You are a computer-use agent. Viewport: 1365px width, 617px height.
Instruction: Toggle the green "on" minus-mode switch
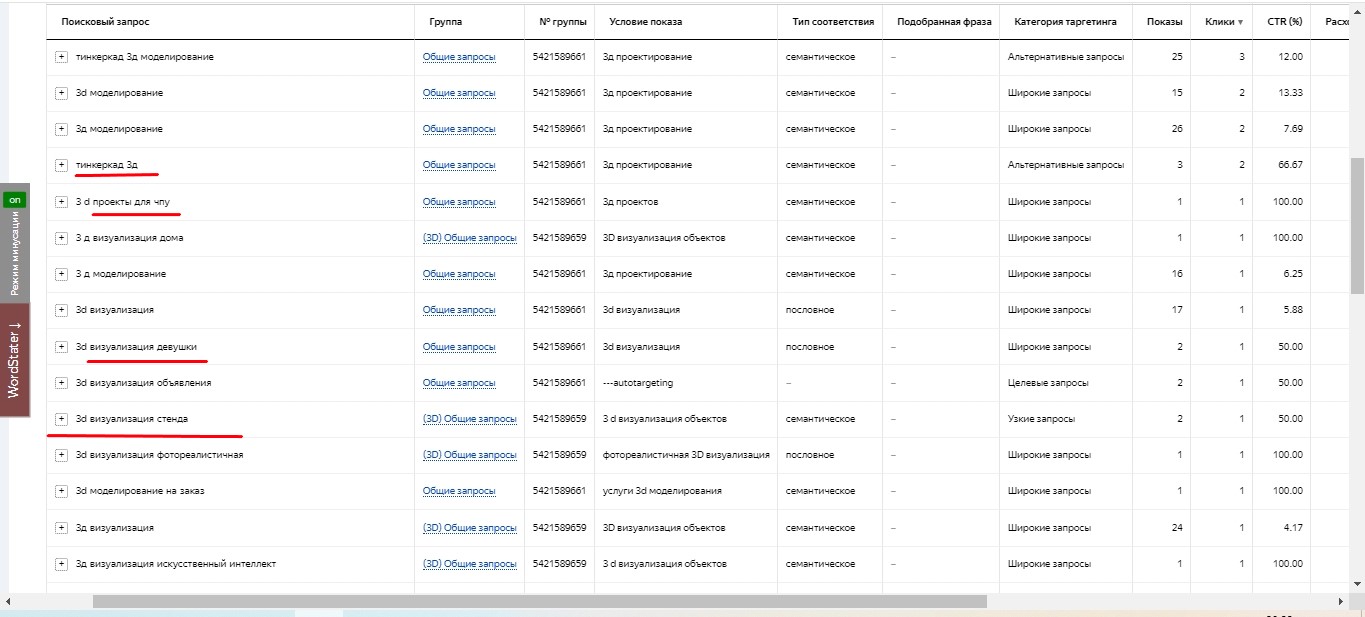[x=14, y=200]
